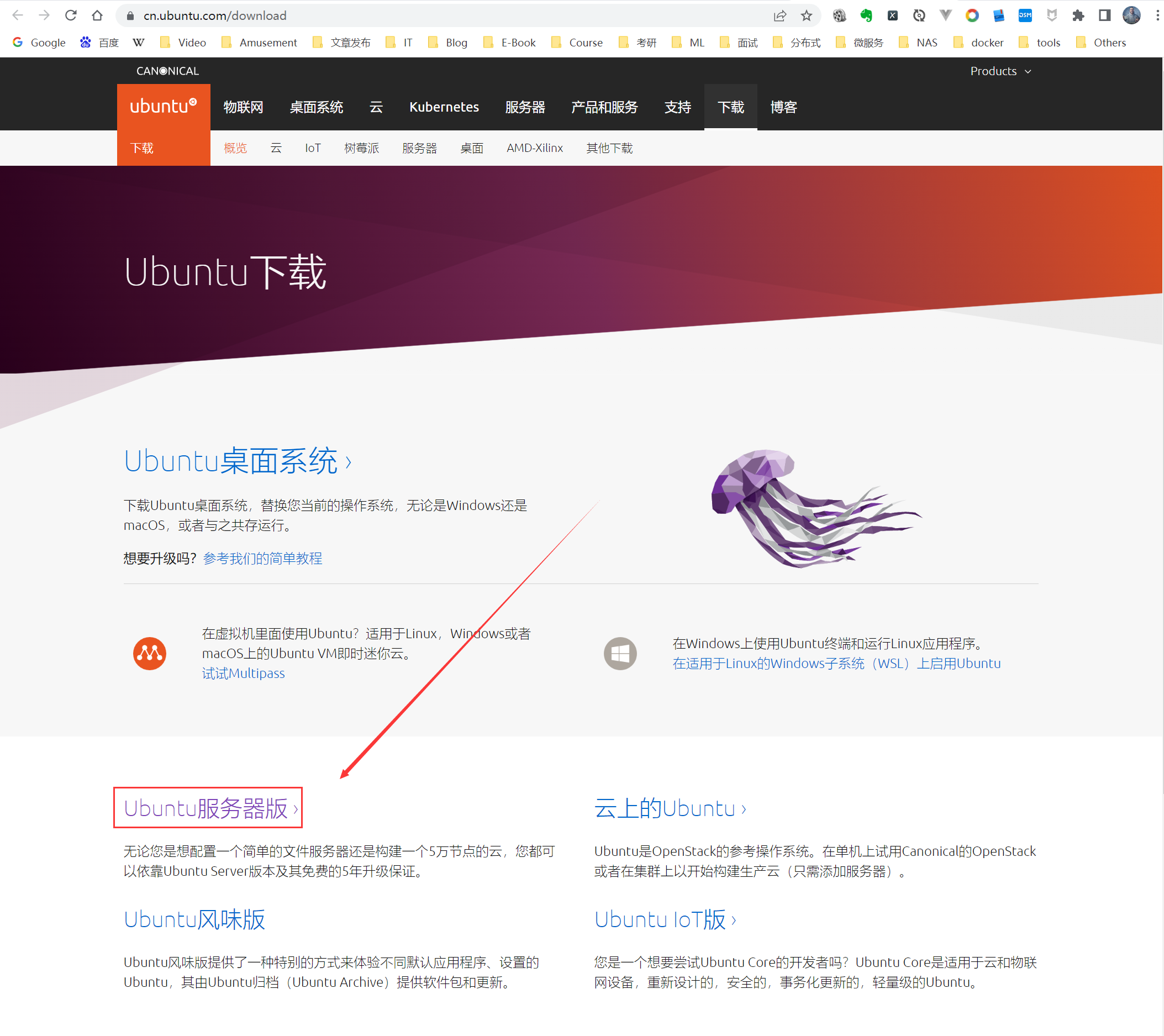Open the Amusement bookmarks folder
Viewport: 1164px width, 1036px height.
click(260, 43)
